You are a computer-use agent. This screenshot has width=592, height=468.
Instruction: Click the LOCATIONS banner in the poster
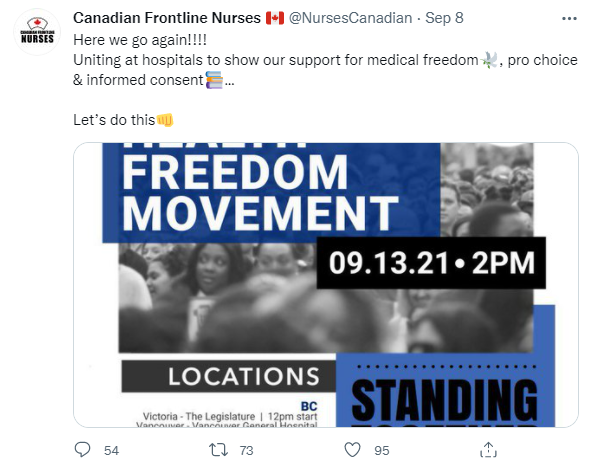(229, 376)
